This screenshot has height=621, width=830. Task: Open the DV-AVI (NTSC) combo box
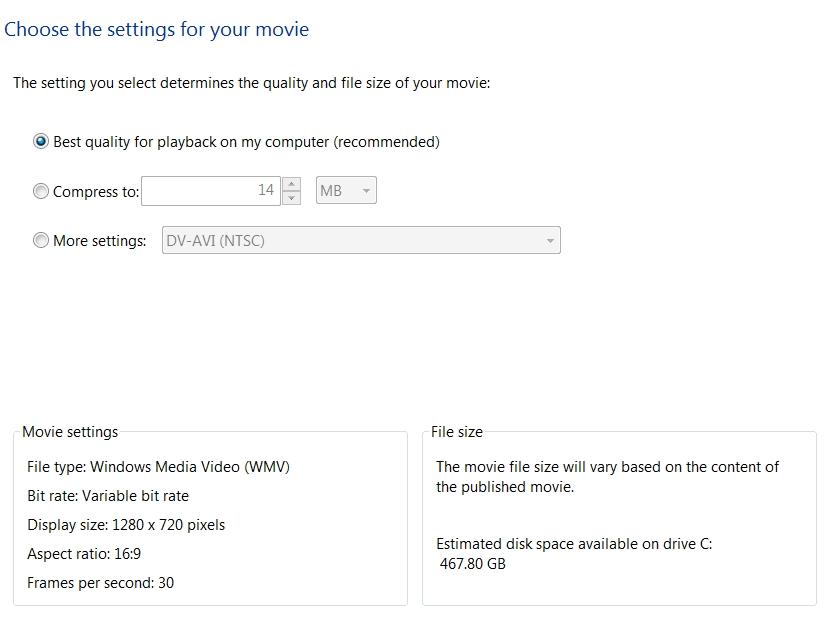pyautogui.click(x=361, y=240)
